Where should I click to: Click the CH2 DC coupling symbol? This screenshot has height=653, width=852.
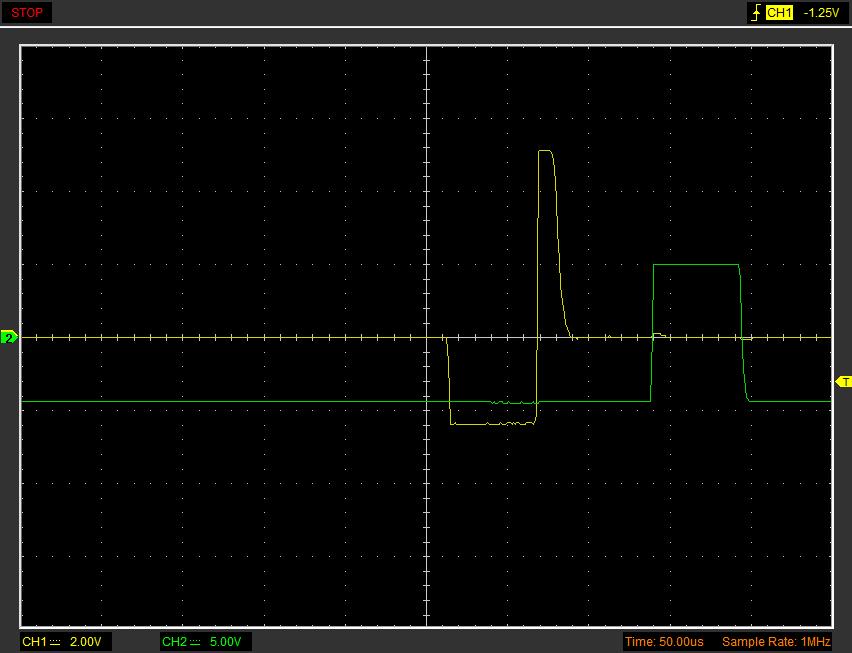point(195,642)
